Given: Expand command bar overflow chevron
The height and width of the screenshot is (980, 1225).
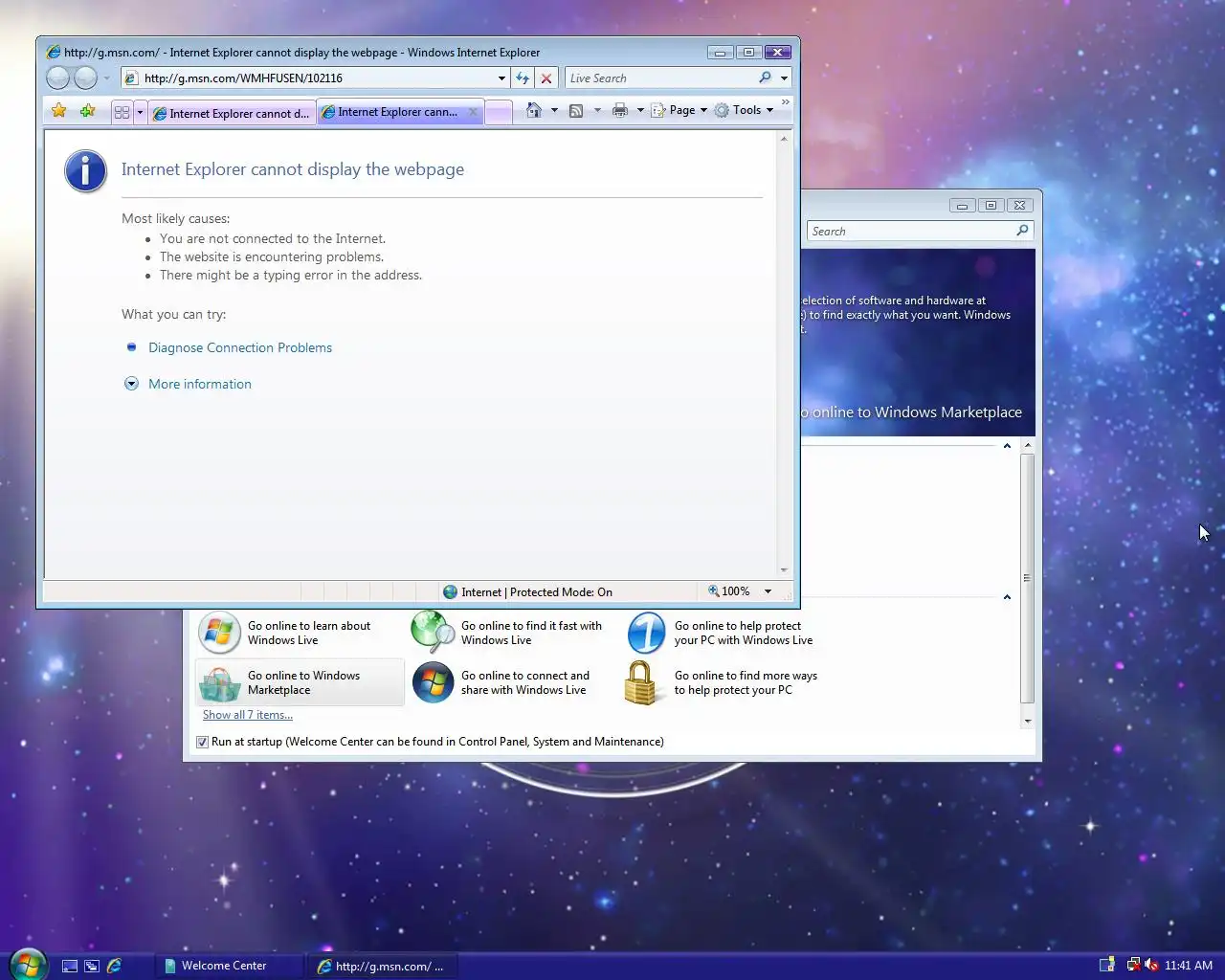Looking at the screenshot, I should (x=786, y=101).
